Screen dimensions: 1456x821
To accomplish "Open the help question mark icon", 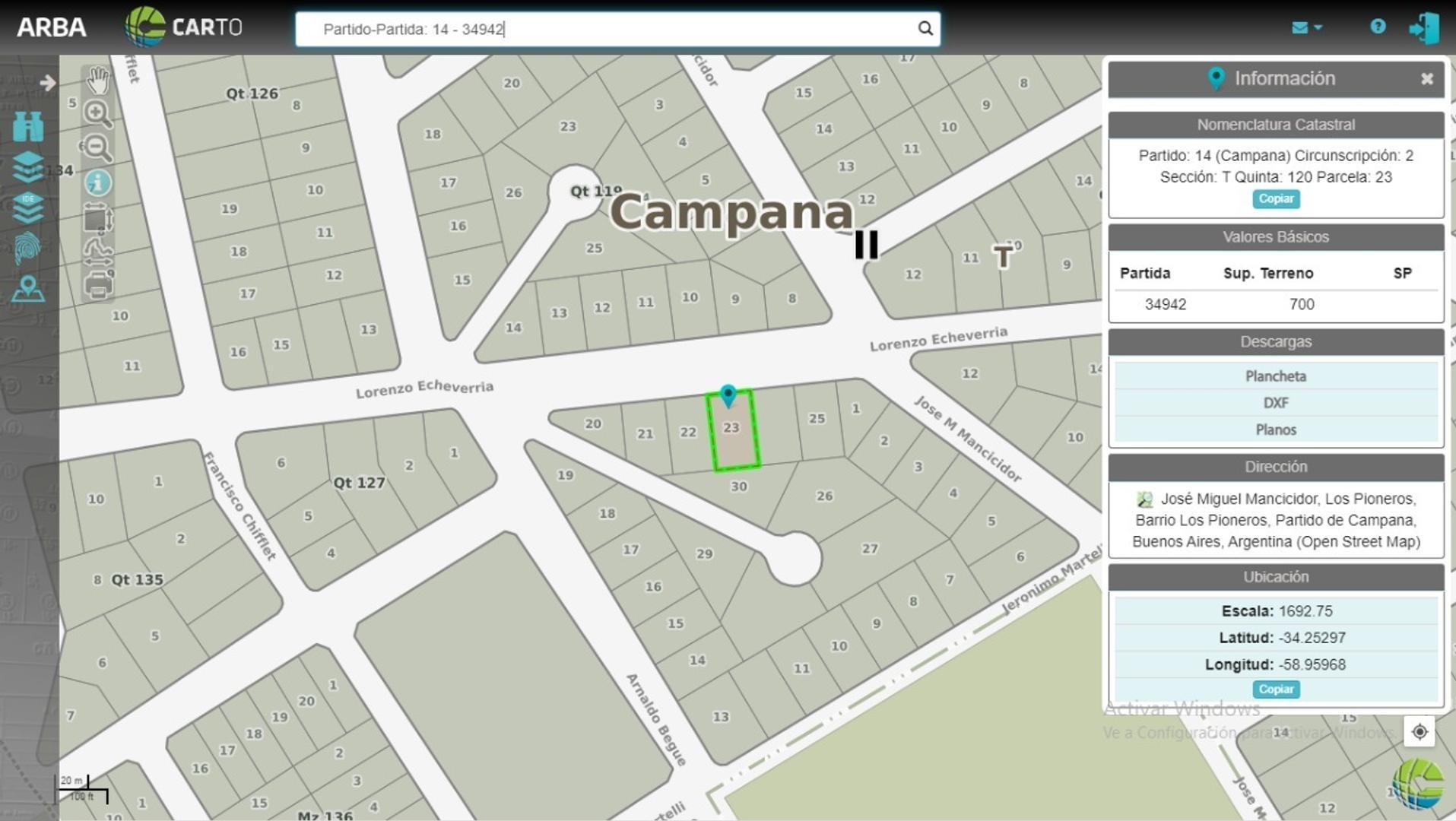I will click(1377, 27).
